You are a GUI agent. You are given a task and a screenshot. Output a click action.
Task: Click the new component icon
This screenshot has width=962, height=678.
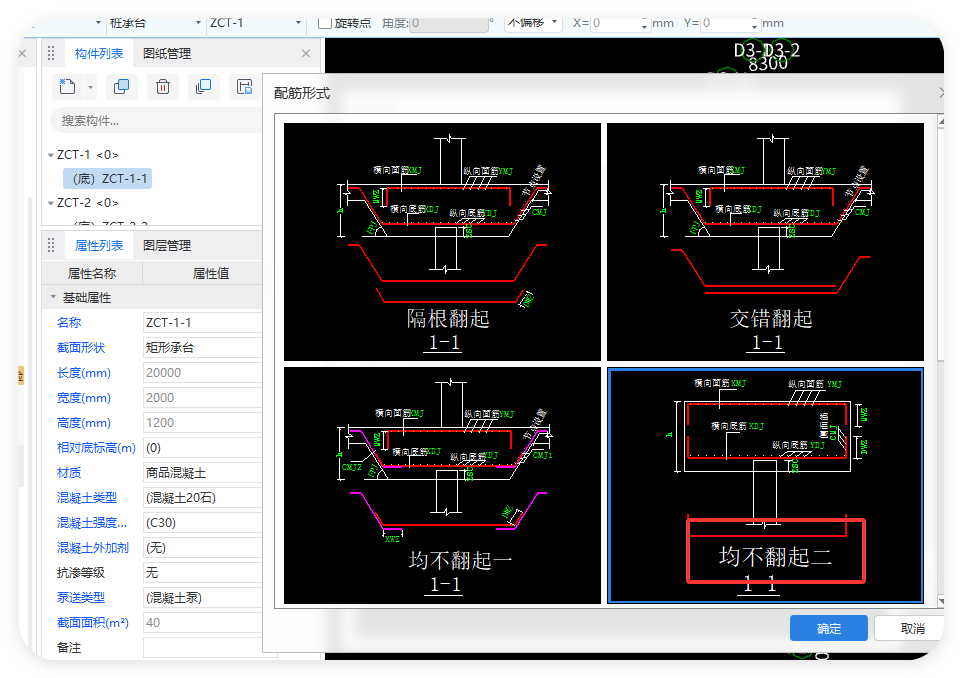67,87
